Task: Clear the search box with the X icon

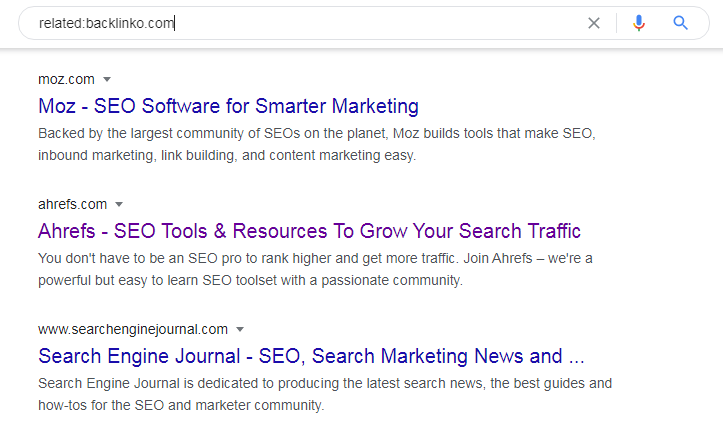Action: 594,23
